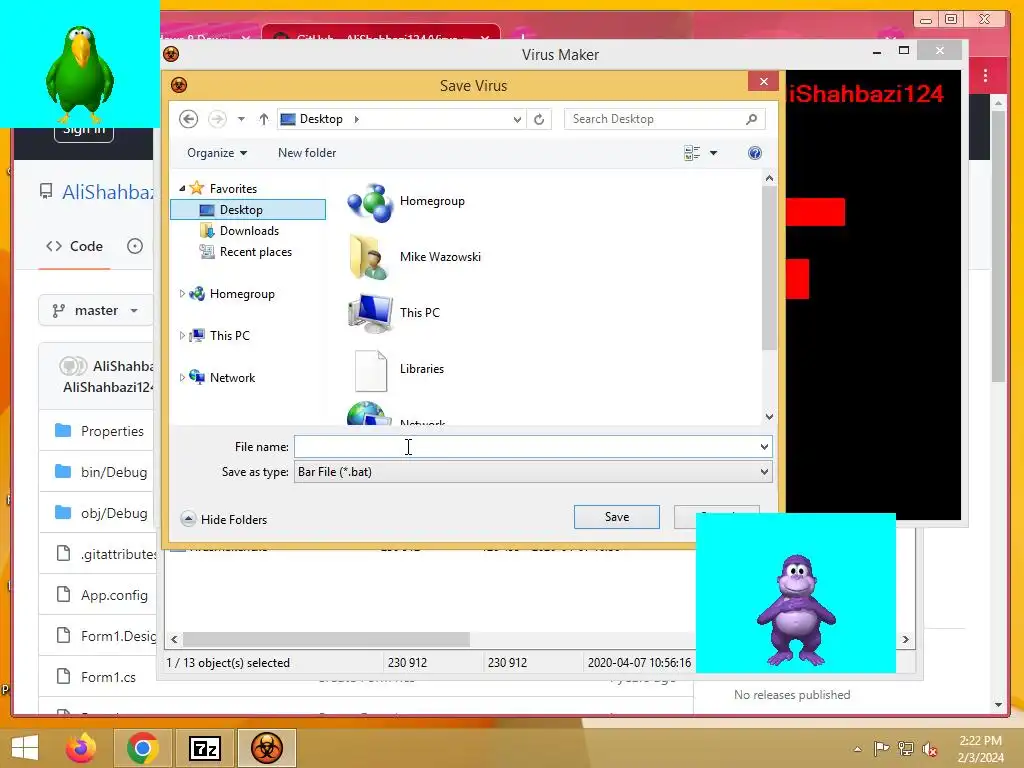Expand the address bar path dropdown
Screen dimensions: 1024x768
pos(517,119)
